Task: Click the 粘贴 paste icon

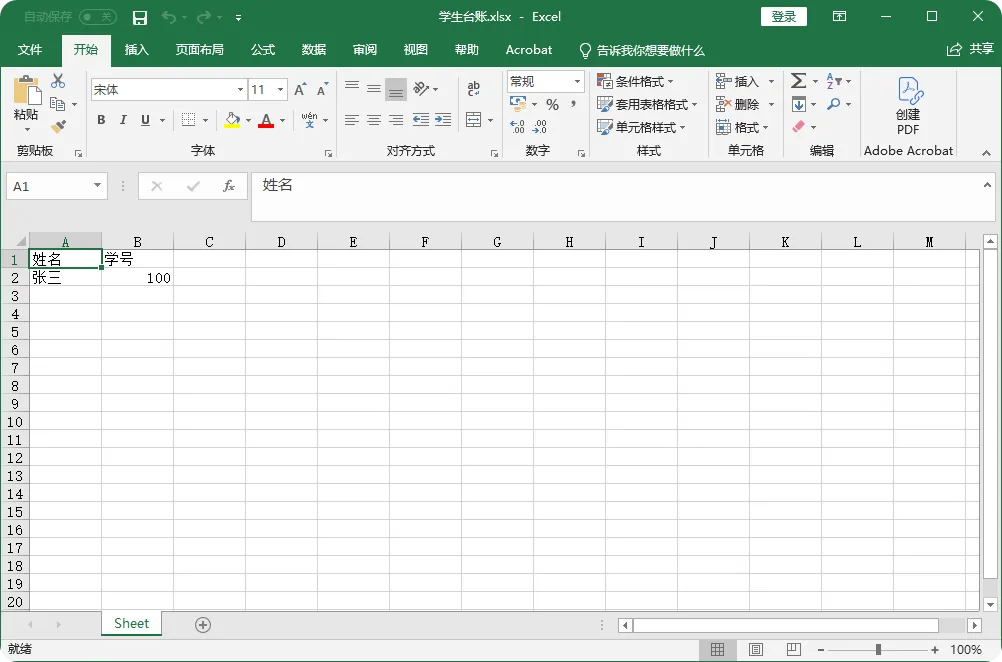Action: point(26,90)
